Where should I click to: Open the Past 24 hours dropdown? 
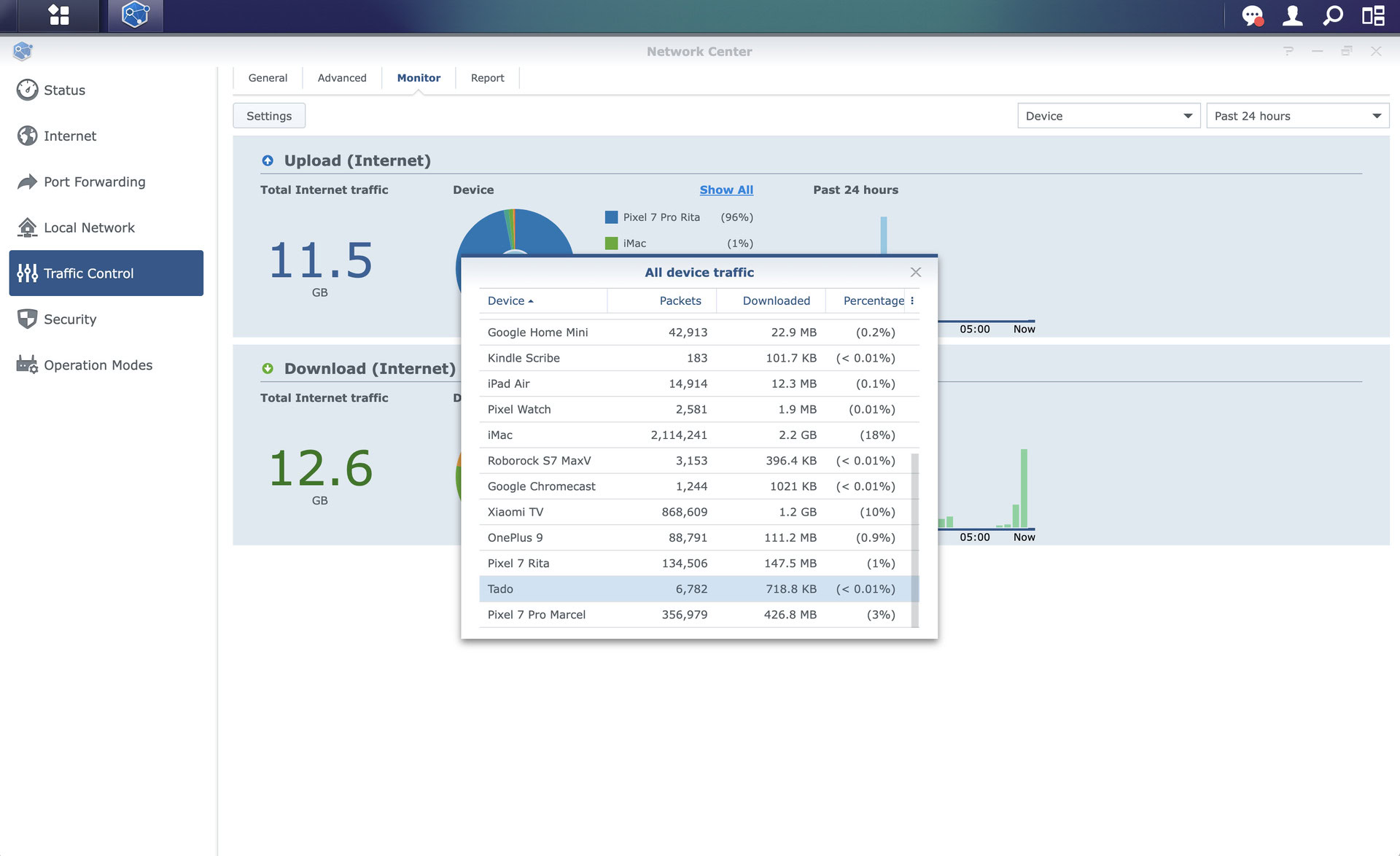tap(1297, 116)
